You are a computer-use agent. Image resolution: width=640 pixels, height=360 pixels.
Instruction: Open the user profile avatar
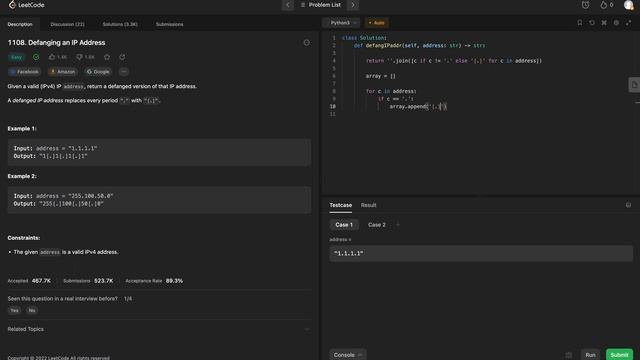pyautogui.click(x=629, y=5)
